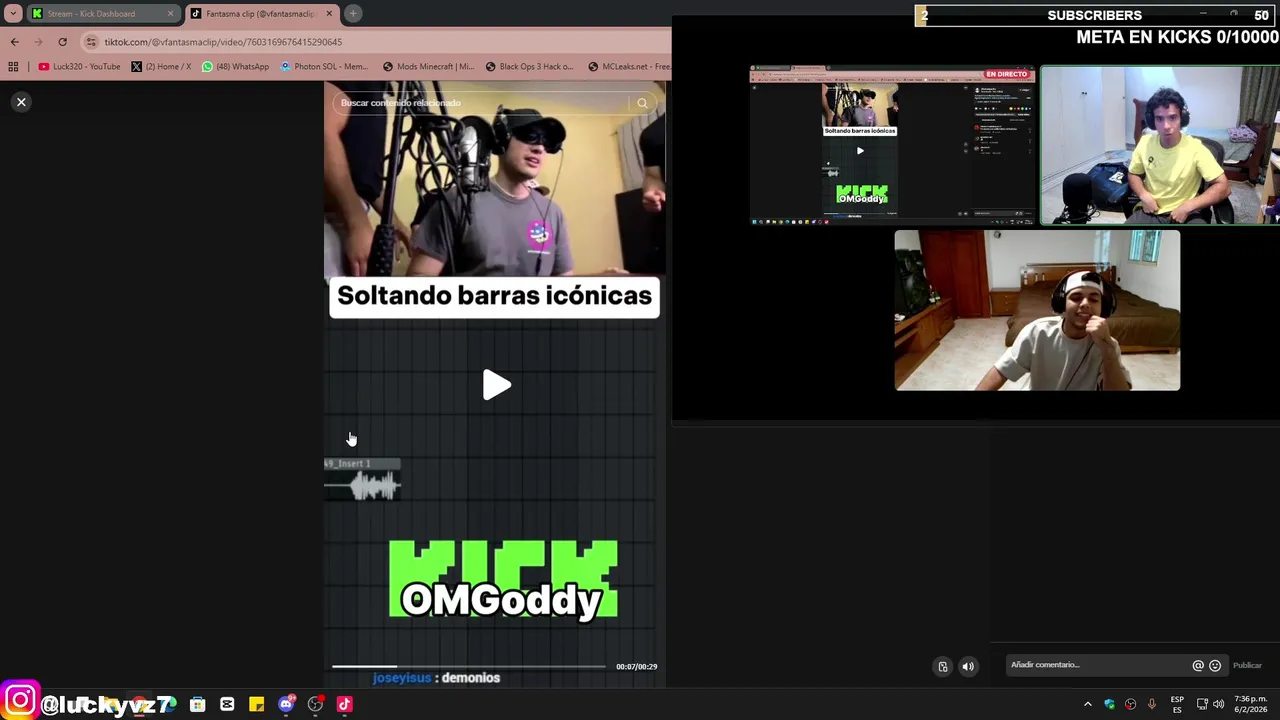
Task: Reload the TikTok page
Action: (x=62, y=42)
